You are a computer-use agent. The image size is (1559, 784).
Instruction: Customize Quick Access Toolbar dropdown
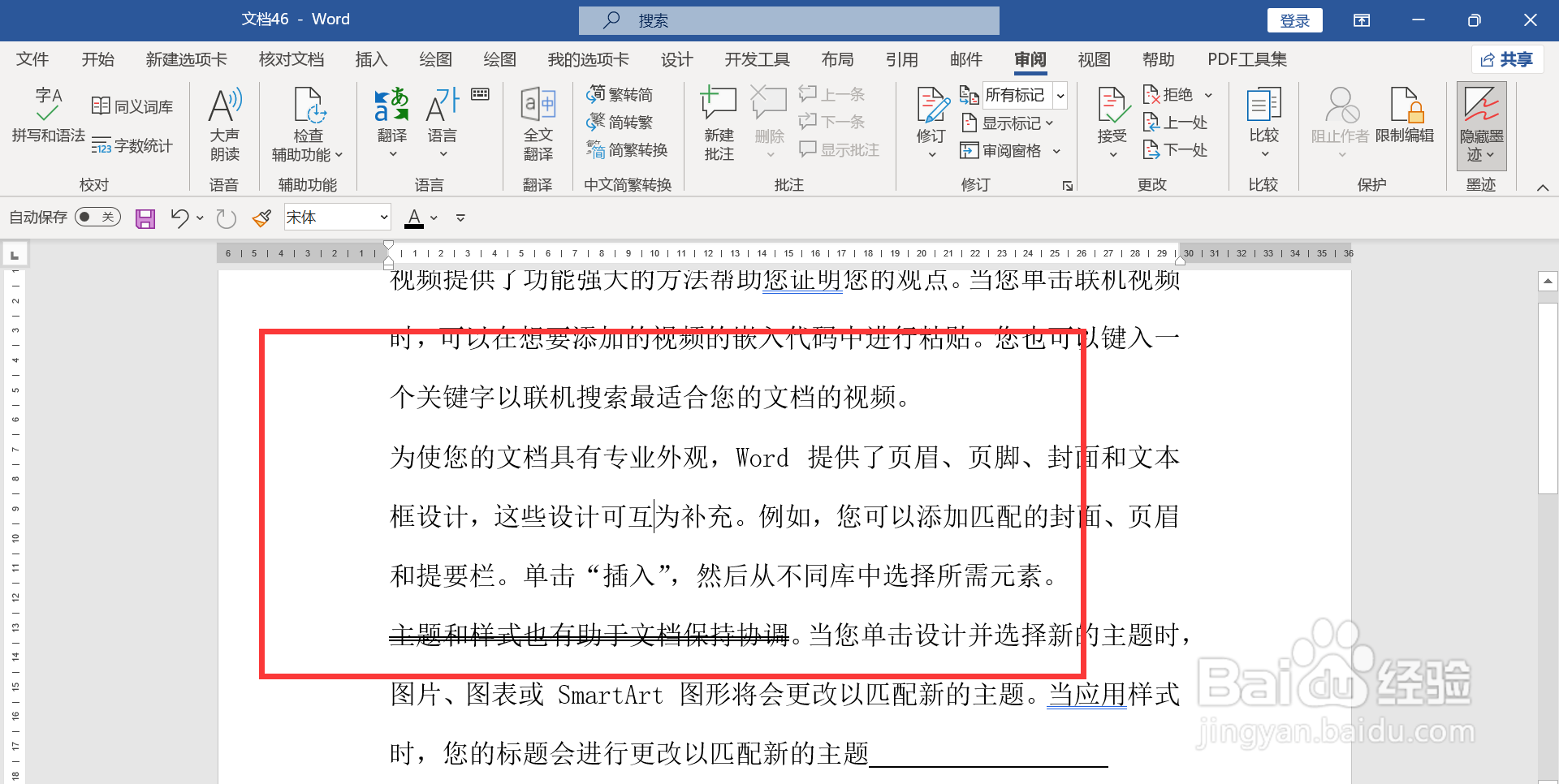coord(460,218)
